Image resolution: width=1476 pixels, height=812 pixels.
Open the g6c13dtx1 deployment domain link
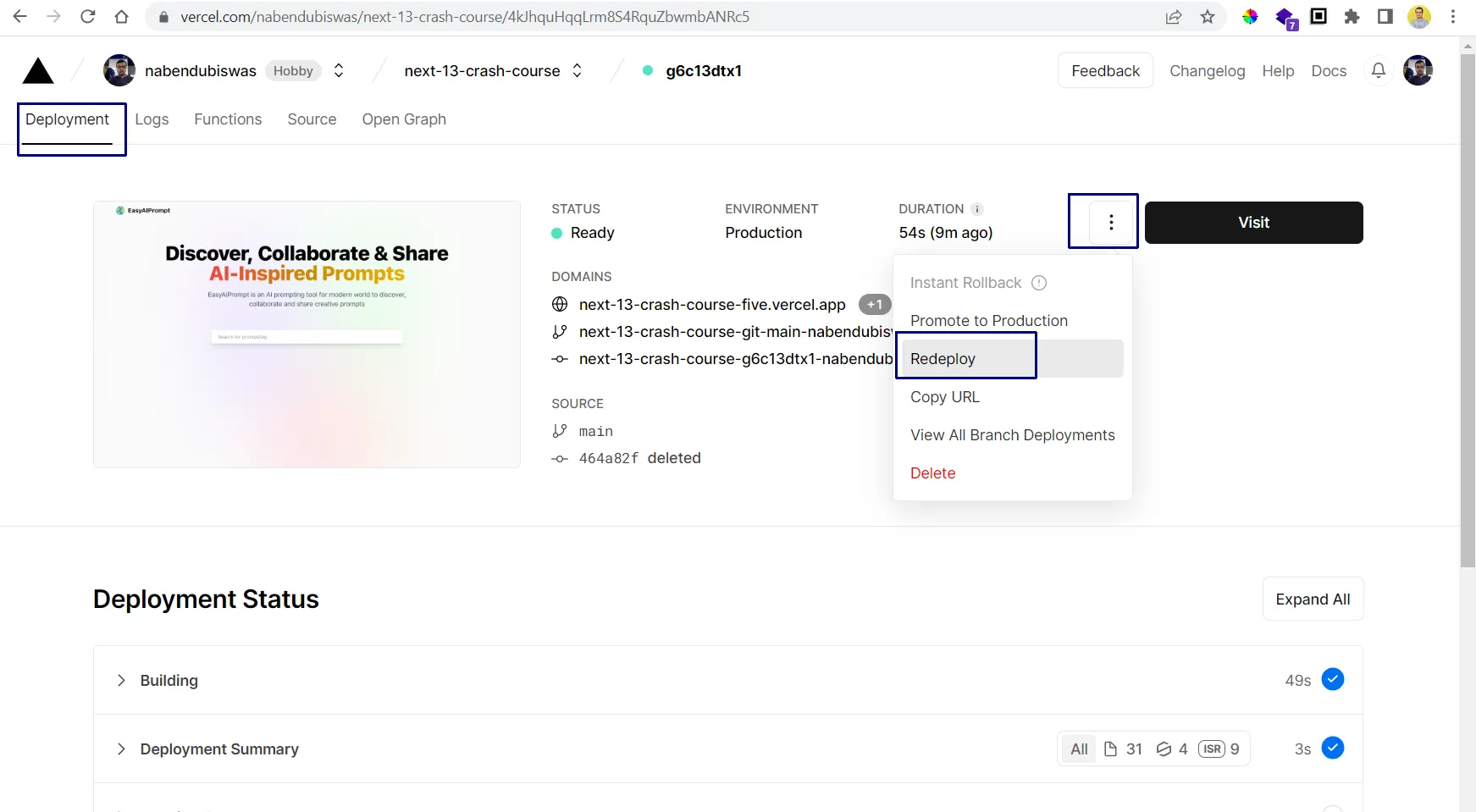point(735,359)
